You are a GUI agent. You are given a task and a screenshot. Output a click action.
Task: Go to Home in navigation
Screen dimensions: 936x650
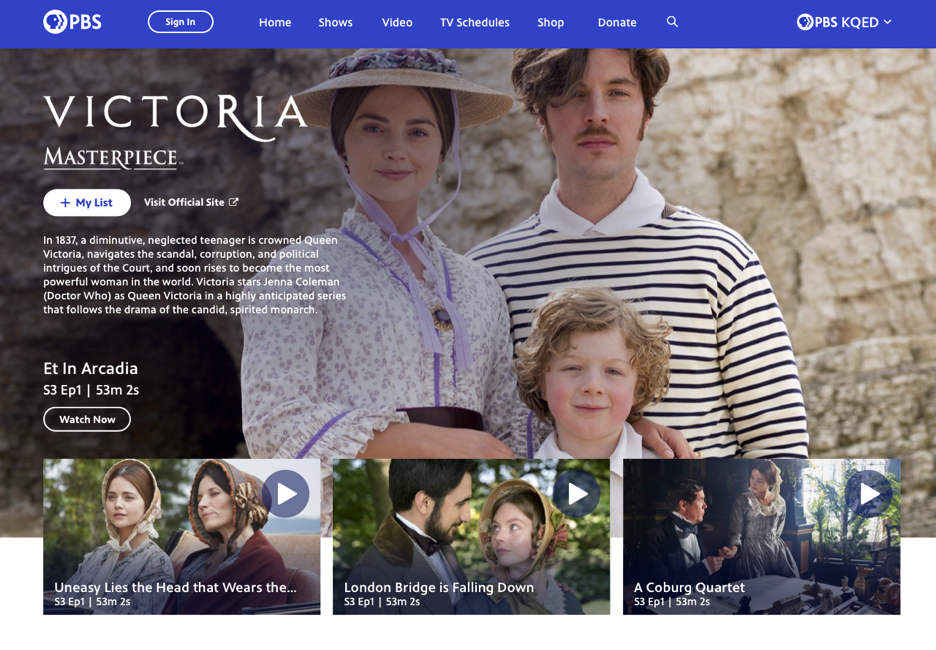(x=275, y=23)
